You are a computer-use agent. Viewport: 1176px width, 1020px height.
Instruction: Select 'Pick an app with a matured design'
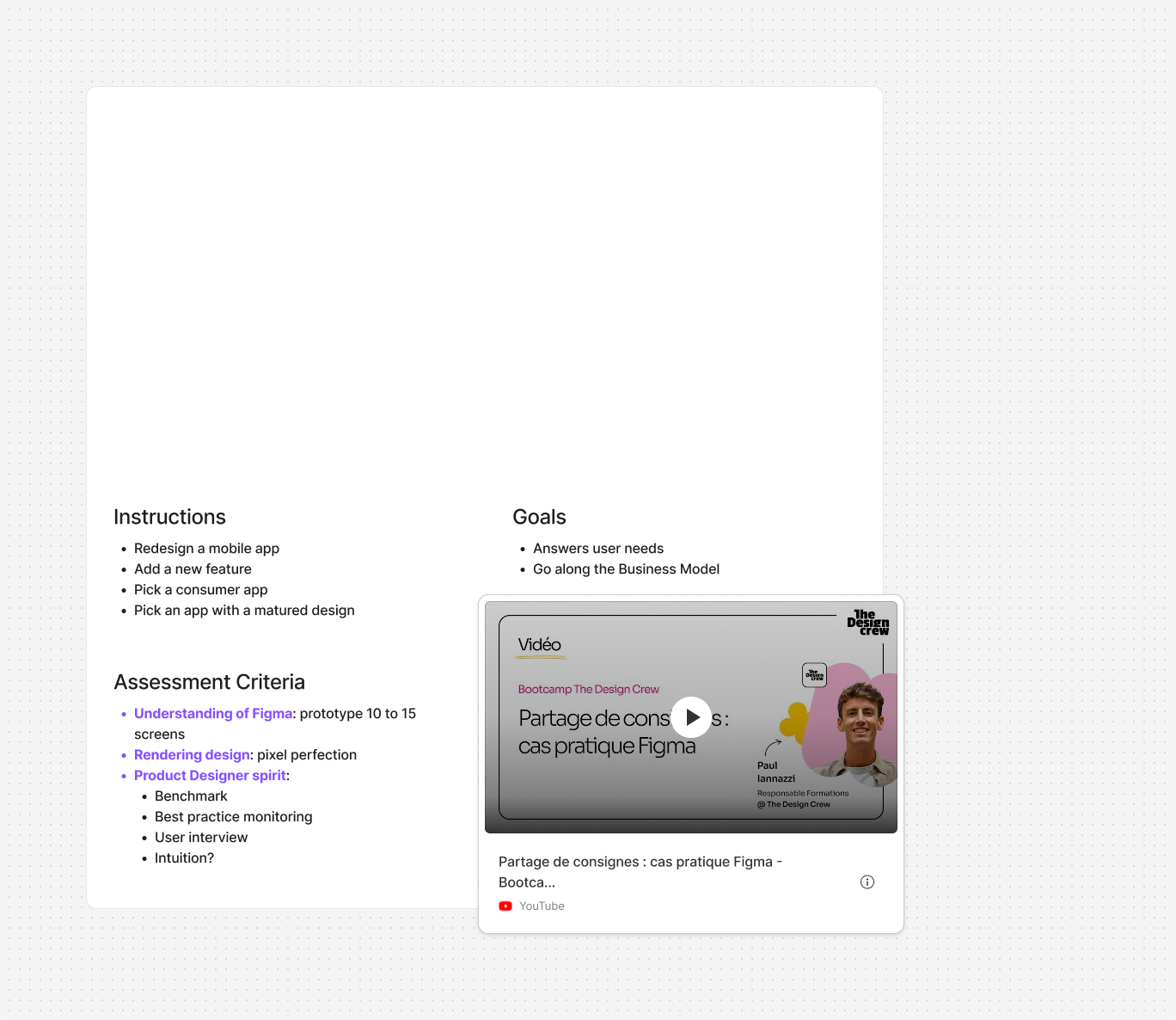click(244, 610)
